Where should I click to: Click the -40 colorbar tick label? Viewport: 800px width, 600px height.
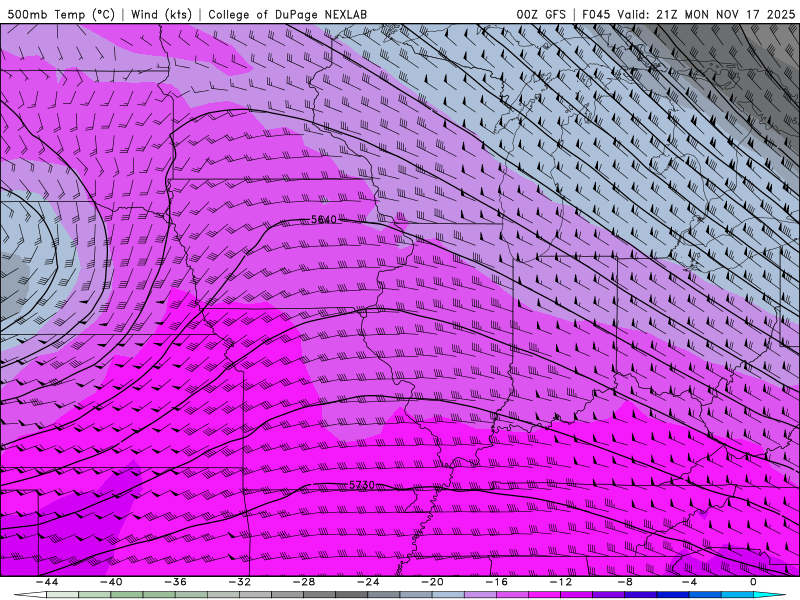pyautogui.click(x=111, y=582)
